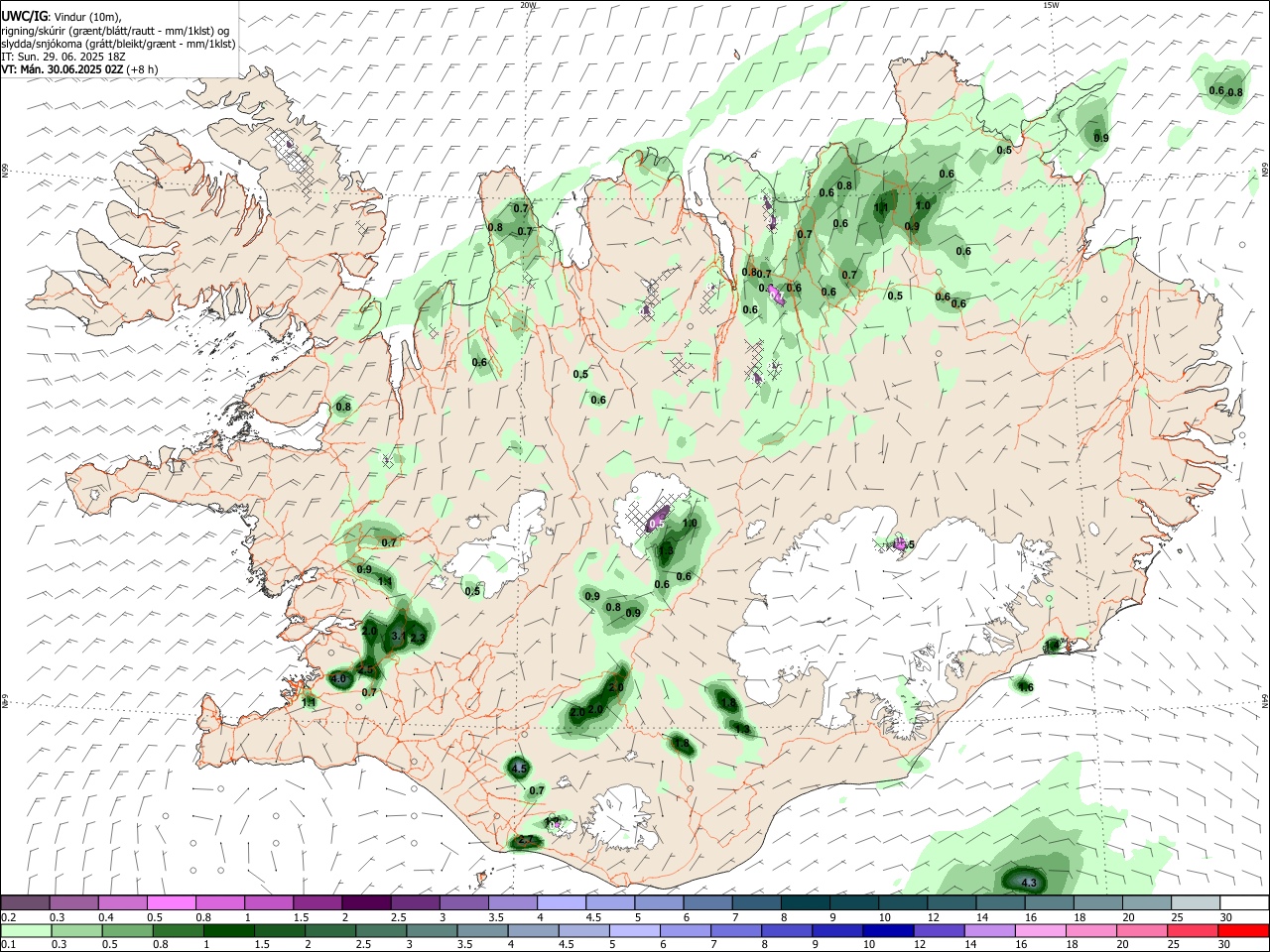Click the 0.2 label in the top legend row
The image size is (1270, 952).
tap(9, 917)
